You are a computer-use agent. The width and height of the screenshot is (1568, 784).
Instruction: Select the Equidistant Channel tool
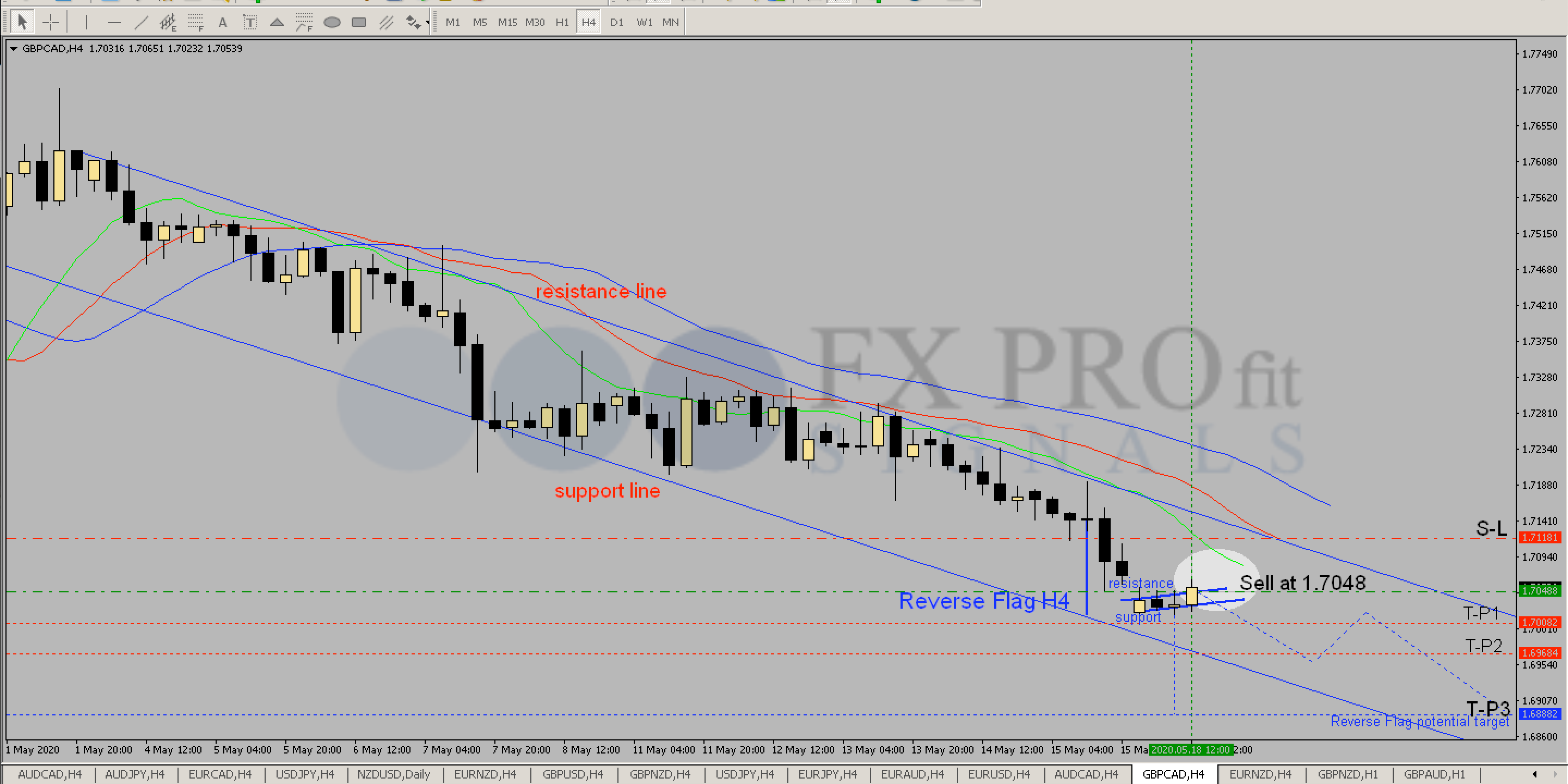pos(167,22)
